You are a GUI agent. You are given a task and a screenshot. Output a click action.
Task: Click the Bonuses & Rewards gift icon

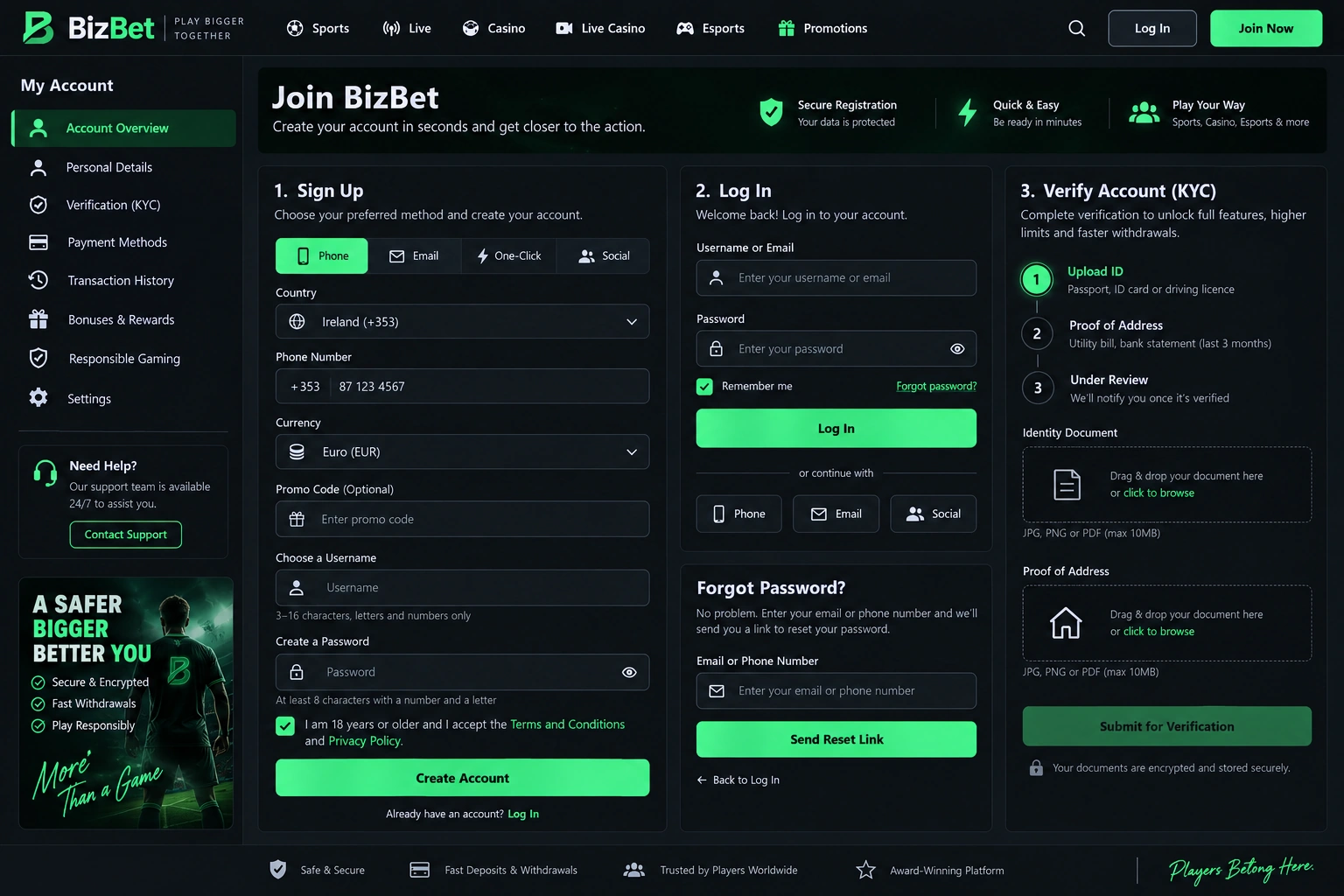coord(38,319)
